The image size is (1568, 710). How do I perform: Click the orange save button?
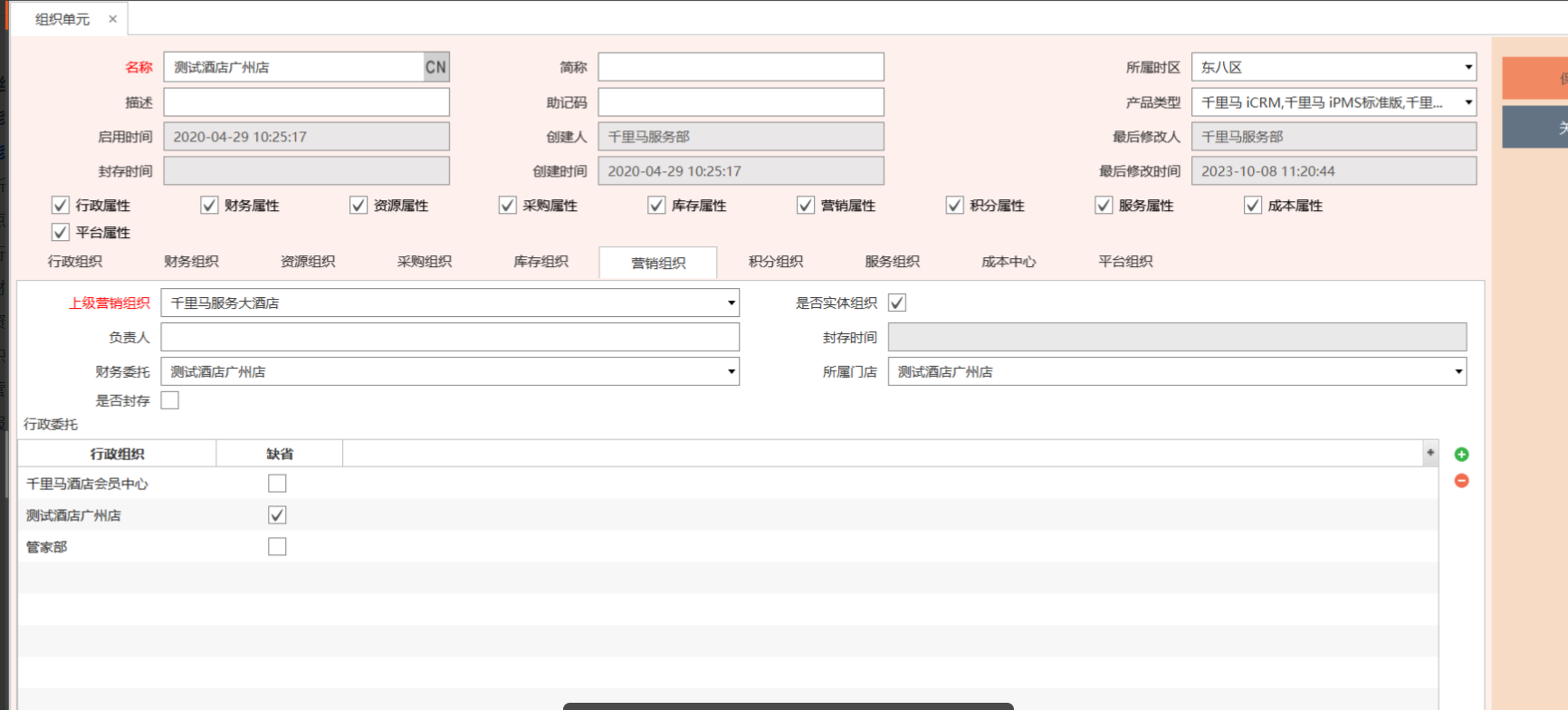(x=1535, y=79)
